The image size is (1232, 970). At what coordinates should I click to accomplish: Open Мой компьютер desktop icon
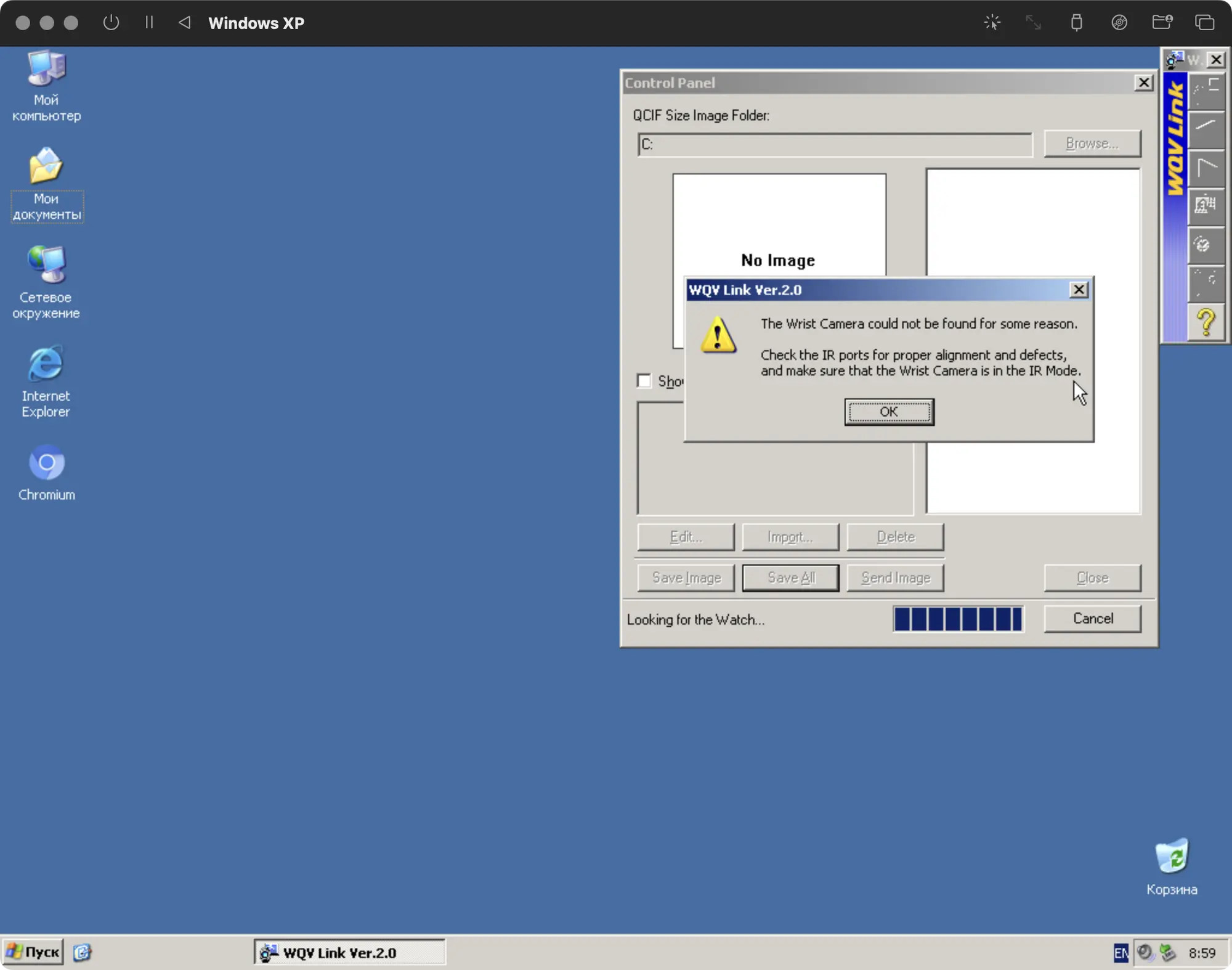[x=46, y=86]
